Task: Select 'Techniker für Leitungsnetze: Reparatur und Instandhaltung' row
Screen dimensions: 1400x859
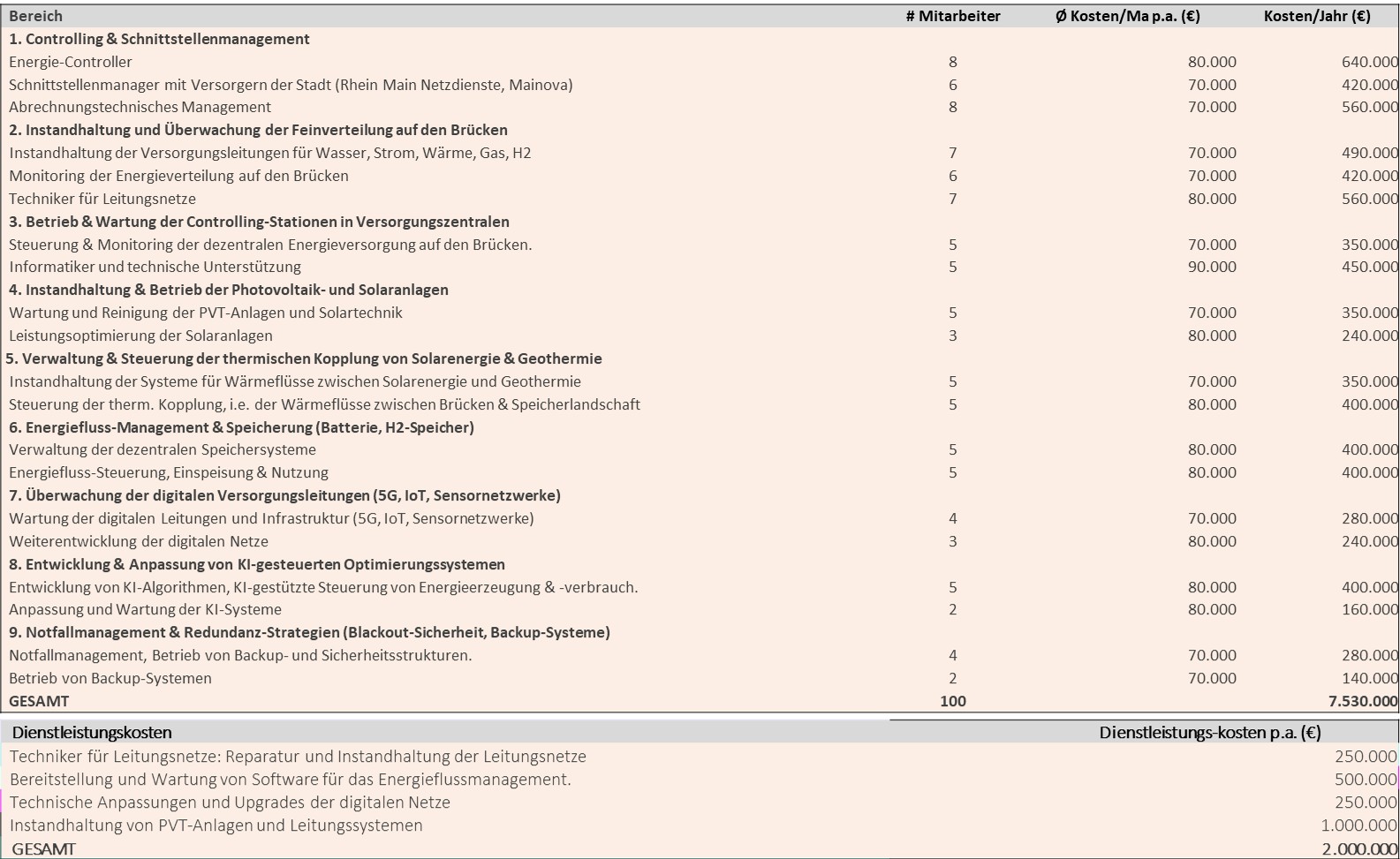Action: pyautogui.click(x=298, y=757)
